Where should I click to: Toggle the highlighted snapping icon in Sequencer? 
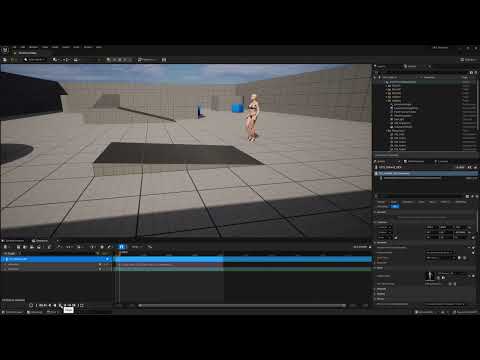point(122,247)
